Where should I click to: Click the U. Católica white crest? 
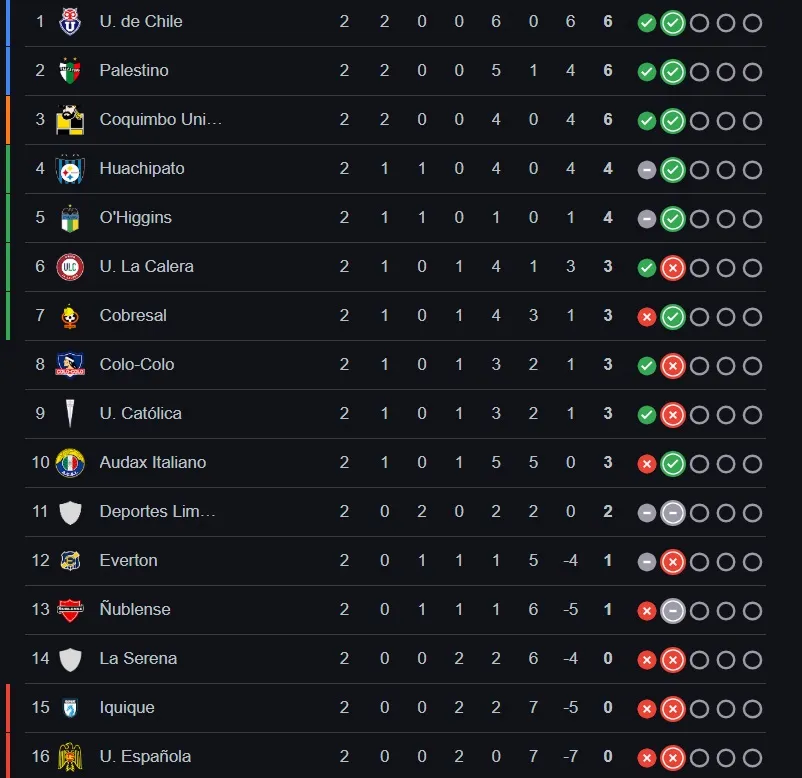(x=70, y=414)
